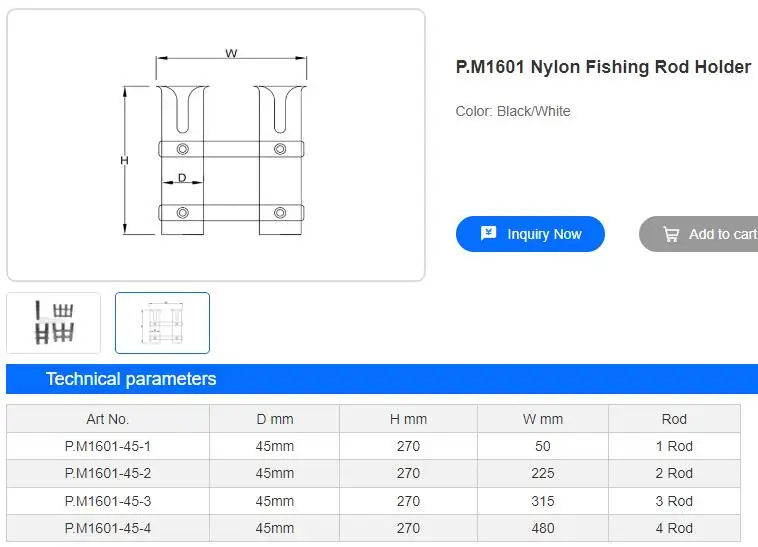
Task: Click the 4 Rod cell
Action: 674,528
